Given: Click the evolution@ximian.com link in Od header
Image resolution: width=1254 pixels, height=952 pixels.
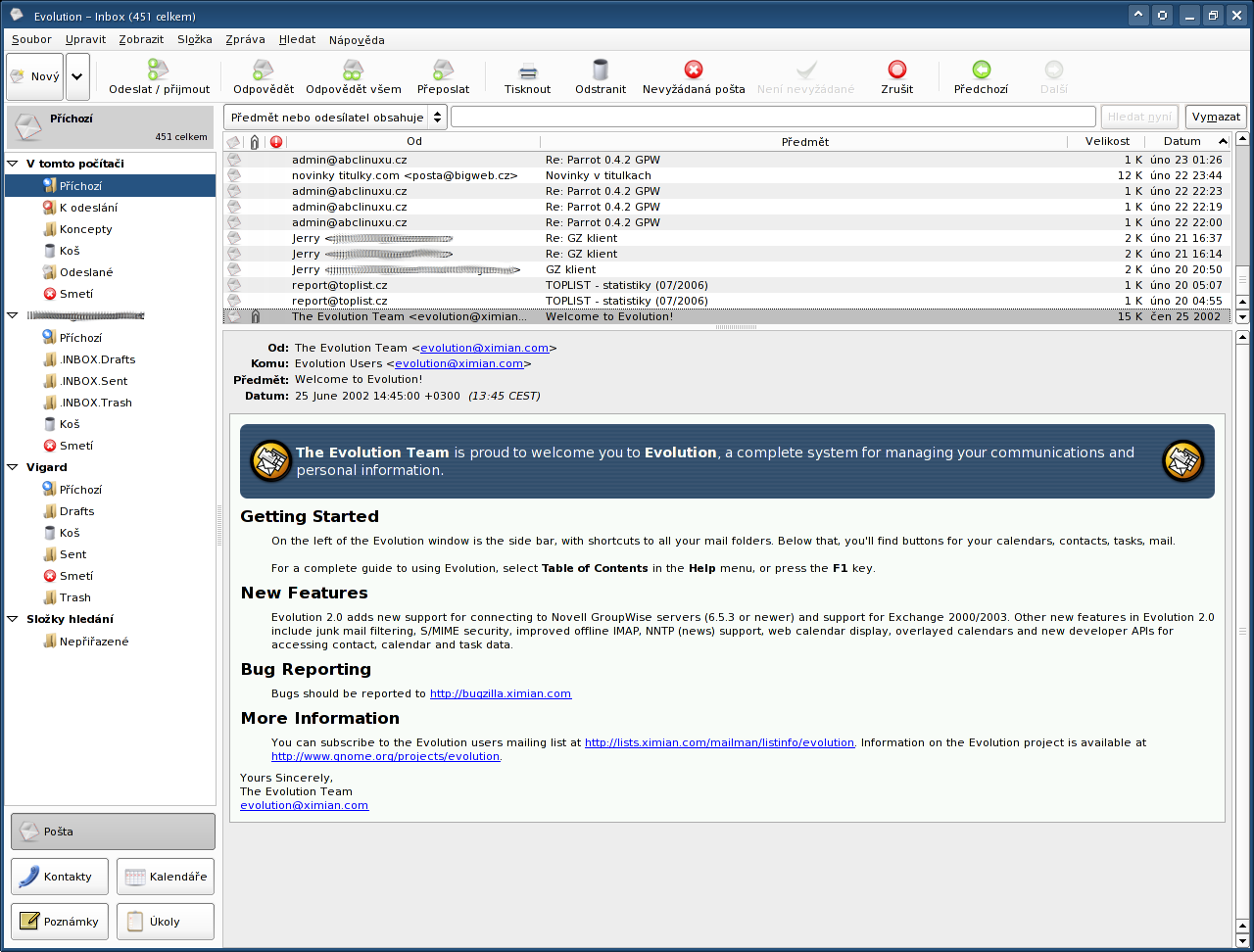Looking at the screenshot, I should [484, 348].
